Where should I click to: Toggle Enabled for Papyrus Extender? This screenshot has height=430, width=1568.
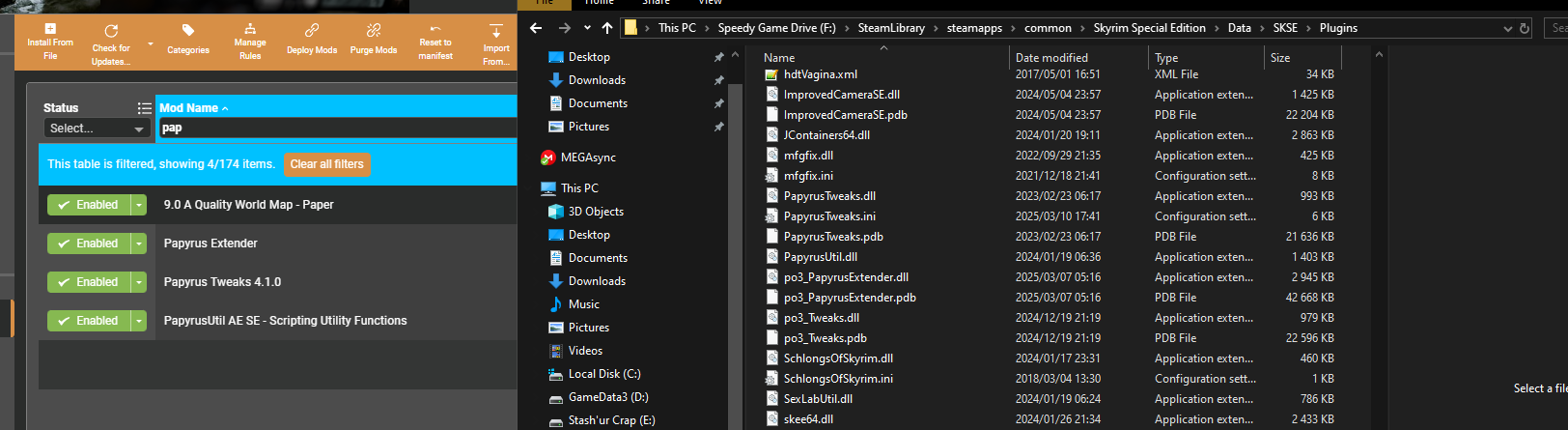89,244
